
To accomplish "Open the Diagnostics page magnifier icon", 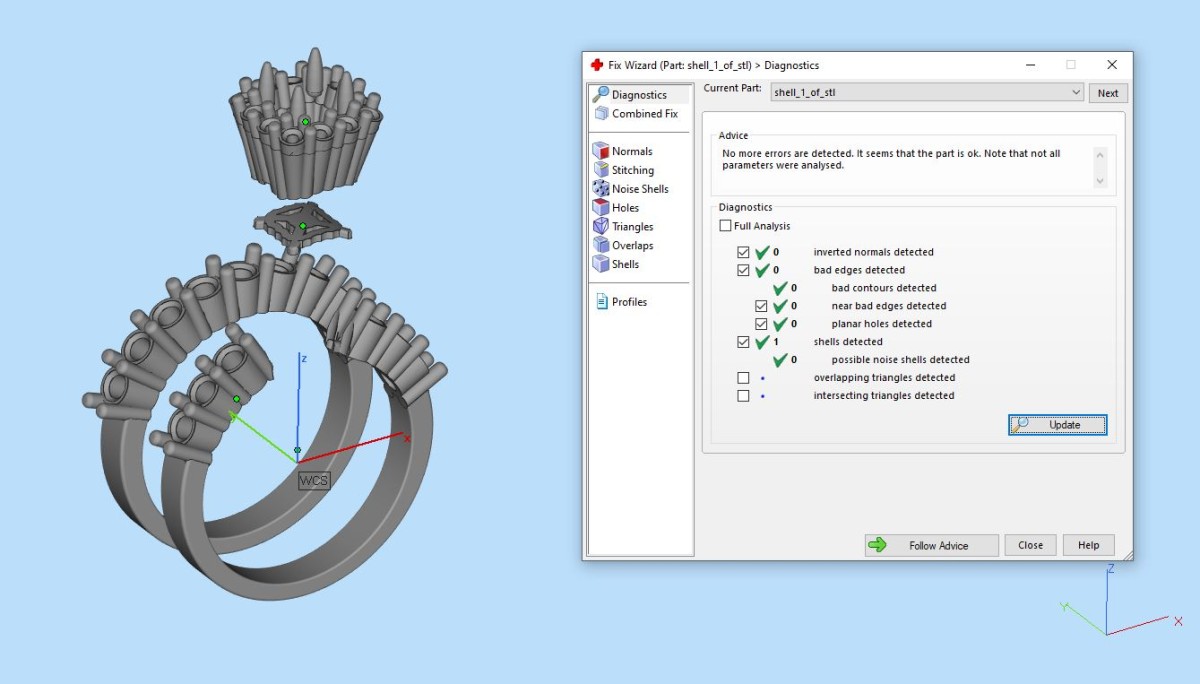I will (x=601, y=94).
